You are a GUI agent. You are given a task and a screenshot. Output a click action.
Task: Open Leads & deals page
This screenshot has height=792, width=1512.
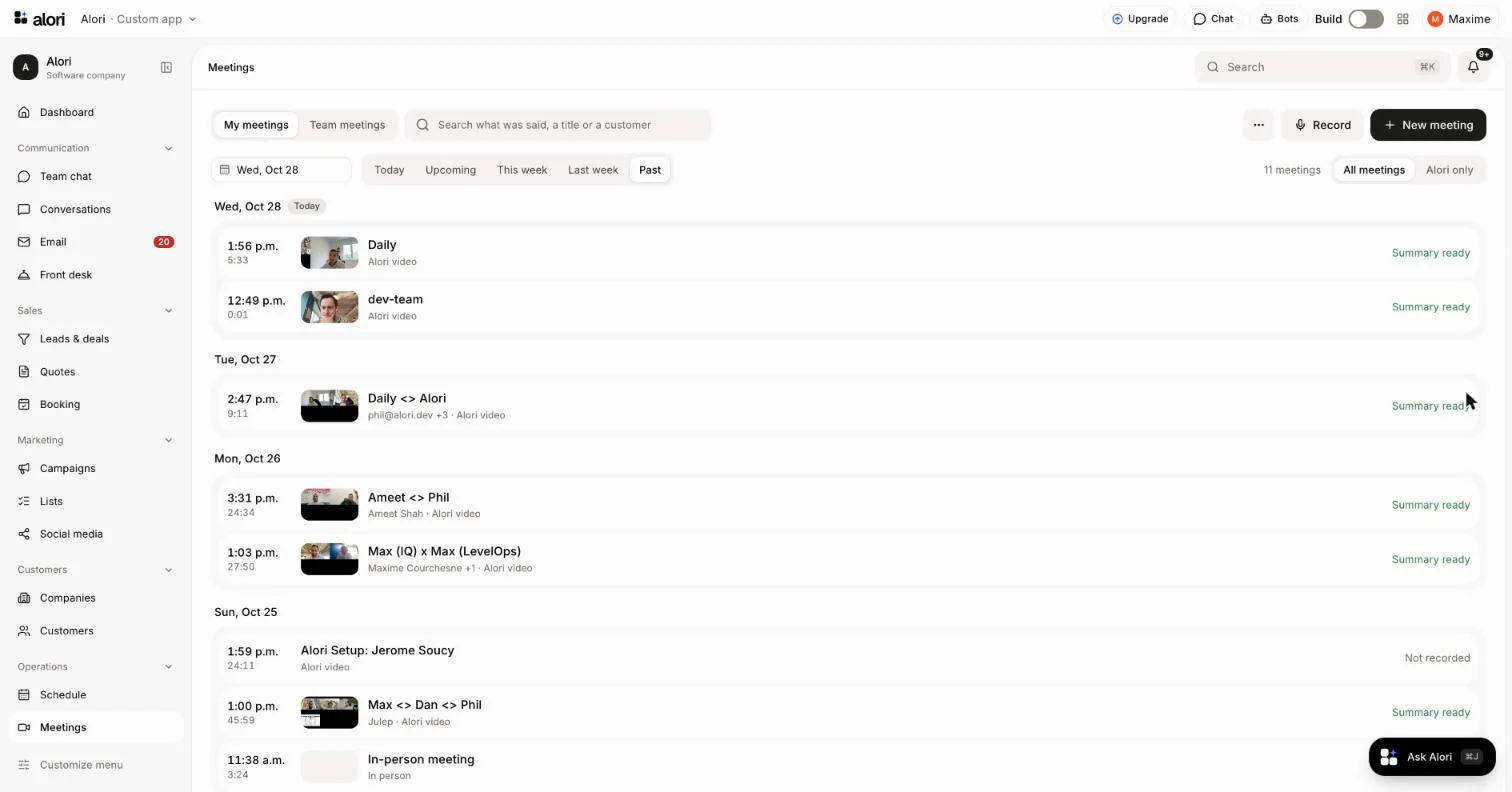click(95, 339)
